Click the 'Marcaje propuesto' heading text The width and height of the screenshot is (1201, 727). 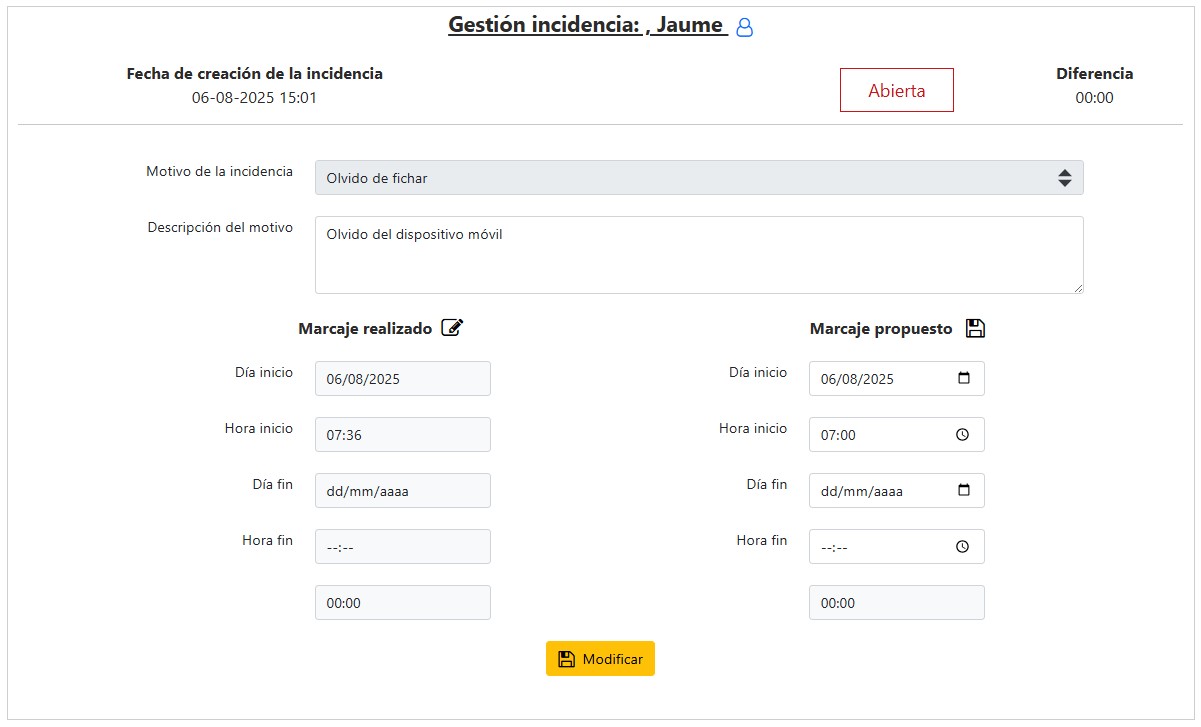[x=881, y=328]
